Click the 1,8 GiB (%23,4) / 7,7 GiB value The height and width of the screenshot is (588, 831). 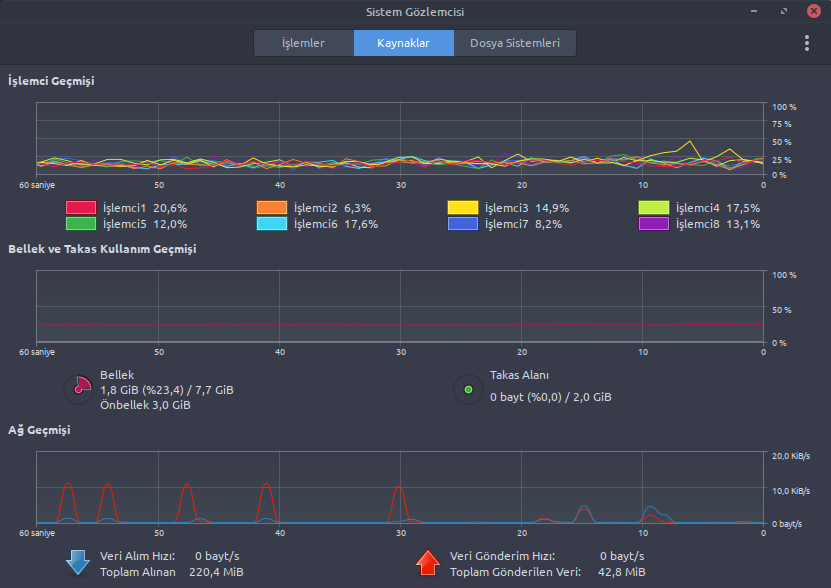click(x=167, y=390)
